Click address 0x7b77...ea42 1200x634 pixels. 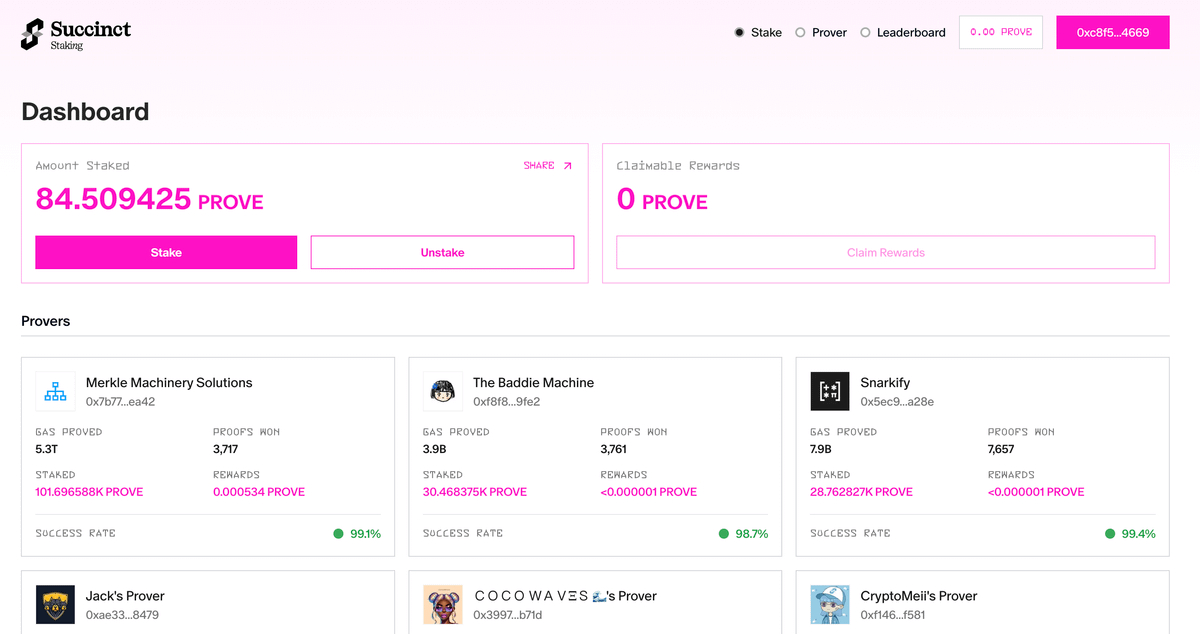pyautogui.click(x=120, y=402)
